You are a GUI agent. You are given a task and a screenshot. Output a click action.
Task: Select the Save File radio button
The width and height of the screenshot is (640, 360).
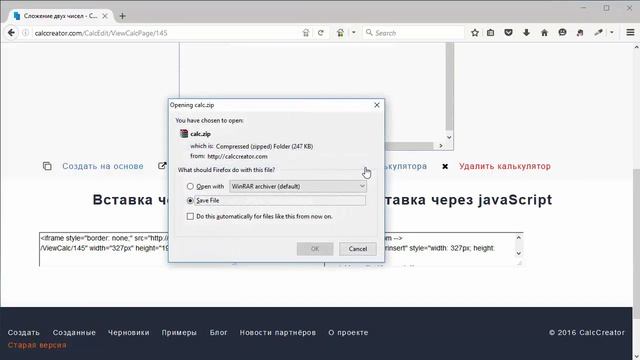pos(190,200)
